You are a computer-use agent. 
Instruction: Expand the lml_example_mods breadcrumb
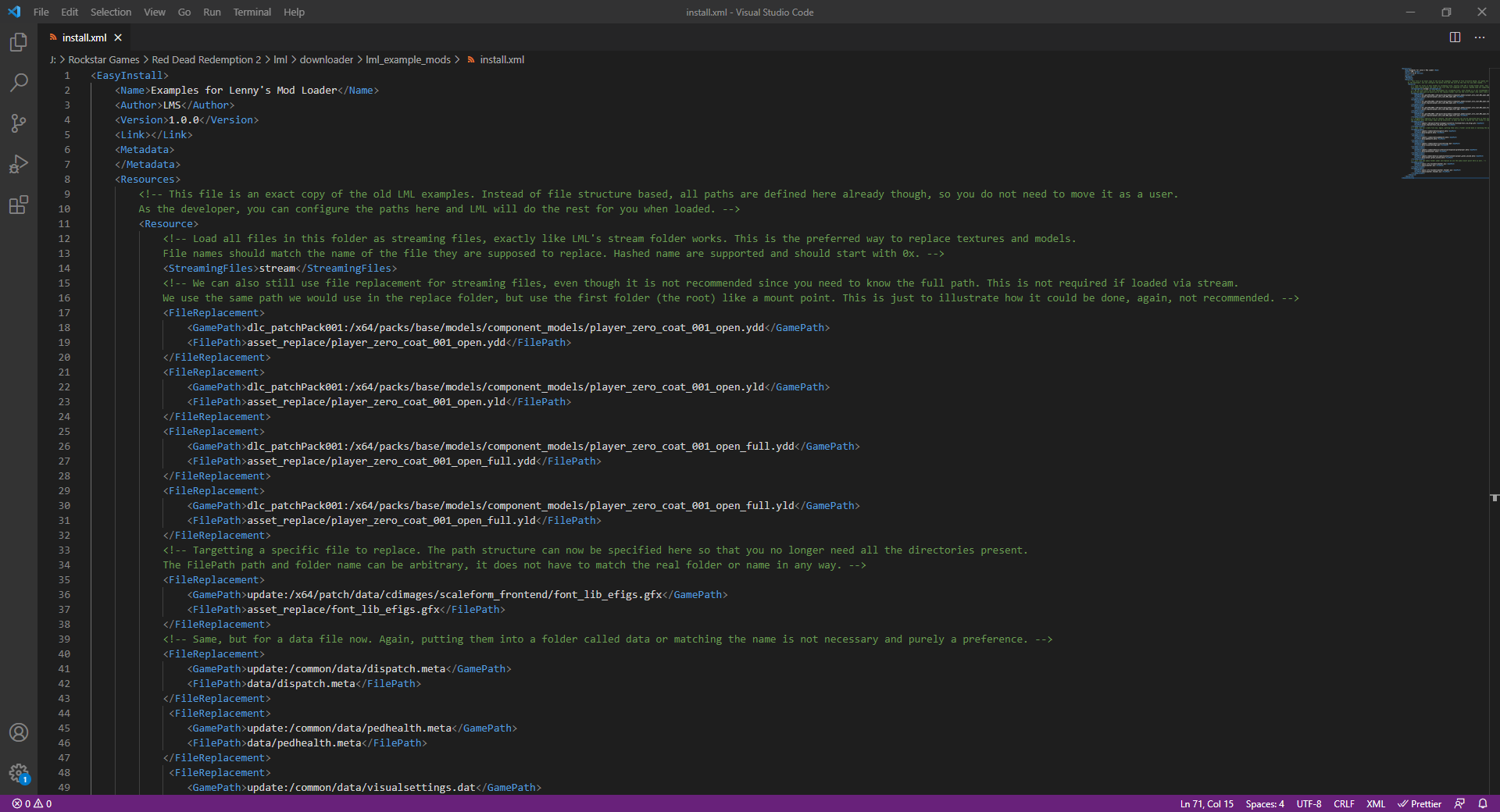[x=408, y=59]
